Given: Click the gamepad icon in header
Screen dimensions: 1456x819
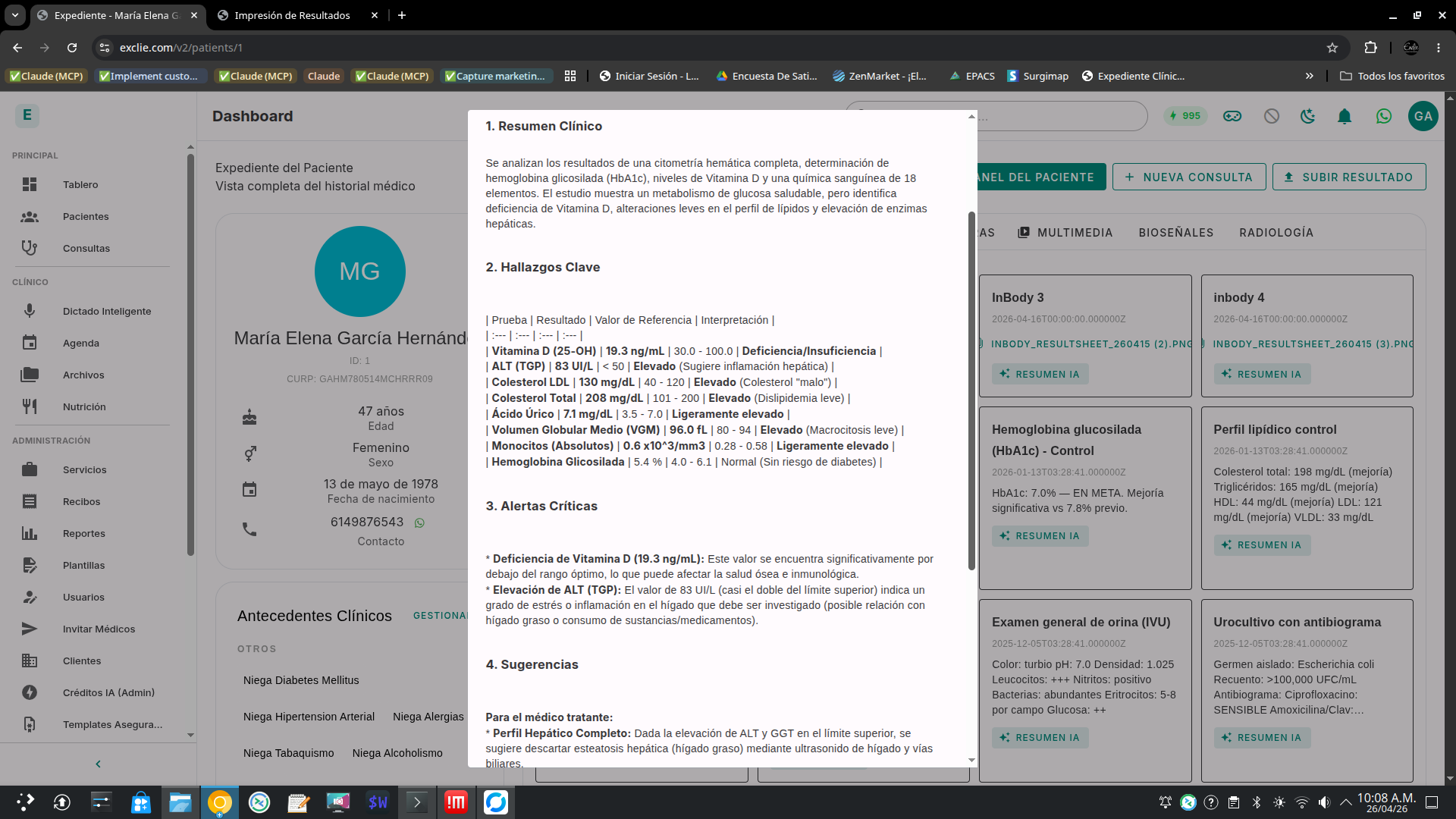Looking at the screenshot, I should [x=1232, y=116].
